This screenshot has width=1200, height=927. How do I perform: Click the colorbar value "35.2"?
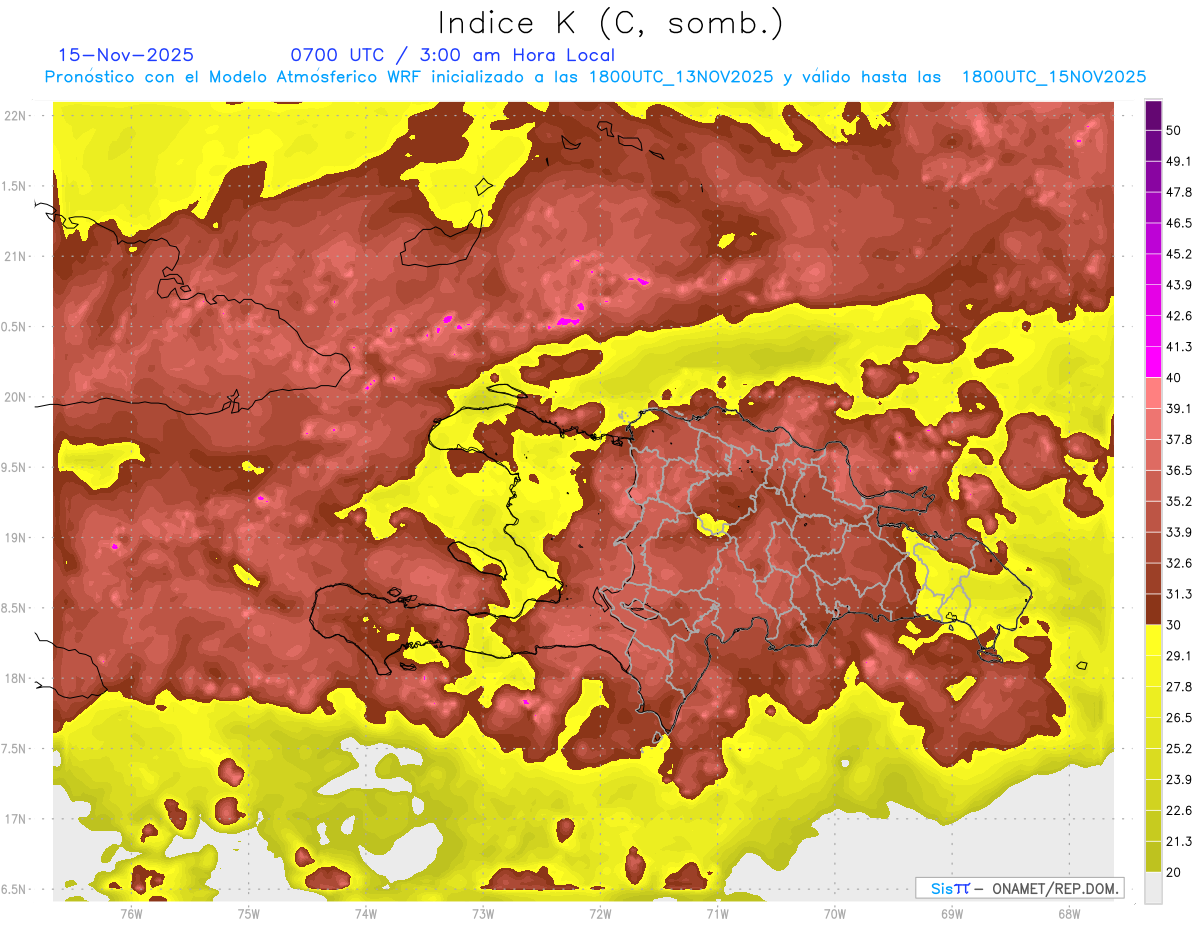pyautogui.click(x=1179, y=501)
